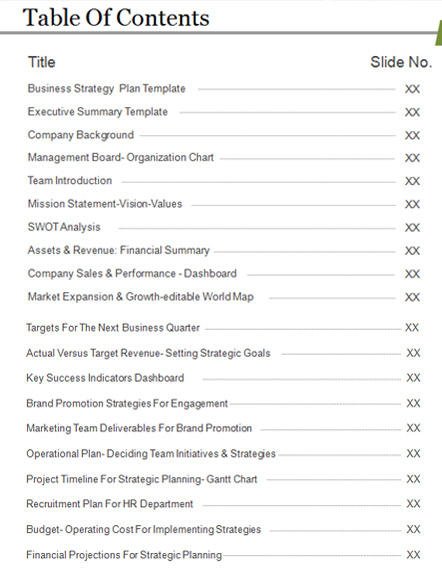This screenshot has height=572, width=442.
Task: Click XX slide number for Financial Projections
Action: [414, 555]
